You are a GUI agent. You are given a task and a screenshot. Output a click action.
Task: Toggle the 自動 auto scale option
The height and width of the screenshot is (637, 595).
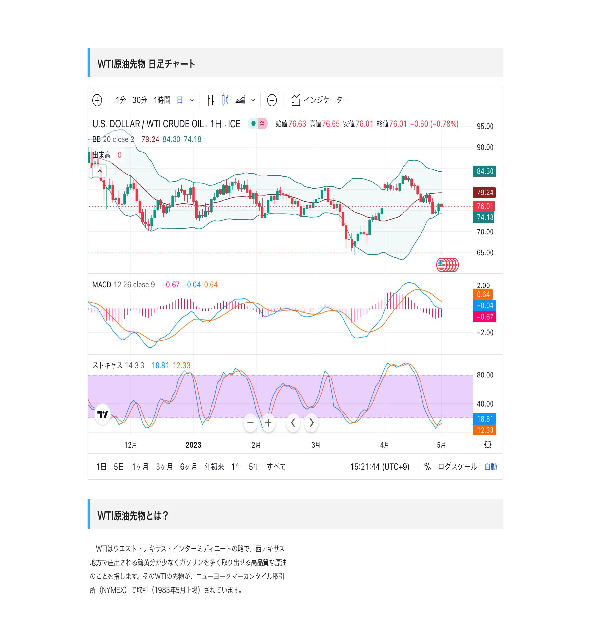pyautogui.click(x=491, y=467)
